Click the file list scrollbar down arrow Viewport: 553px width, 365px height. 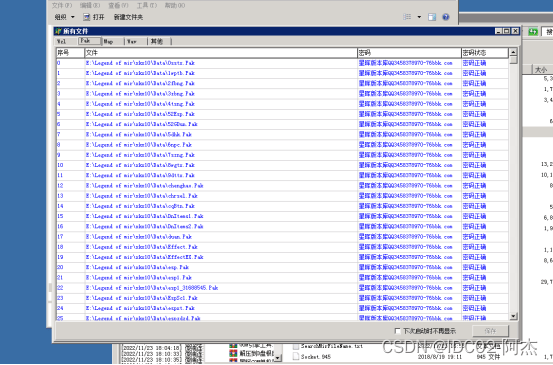pyautogui.click(x=514, y=316)
